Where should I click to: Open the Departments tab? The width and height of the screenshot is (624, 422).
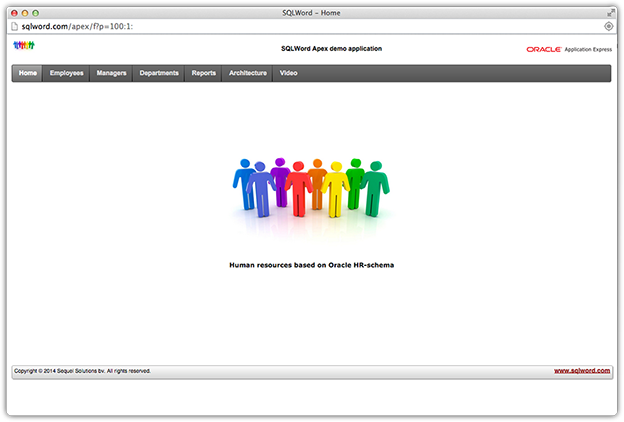(159, 73)
